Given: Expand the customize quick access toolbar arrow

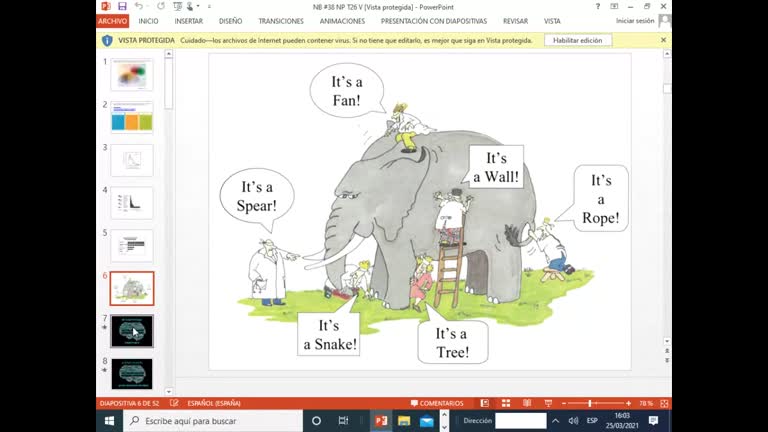Looking at the screenshot, I should tap(211, 6).
